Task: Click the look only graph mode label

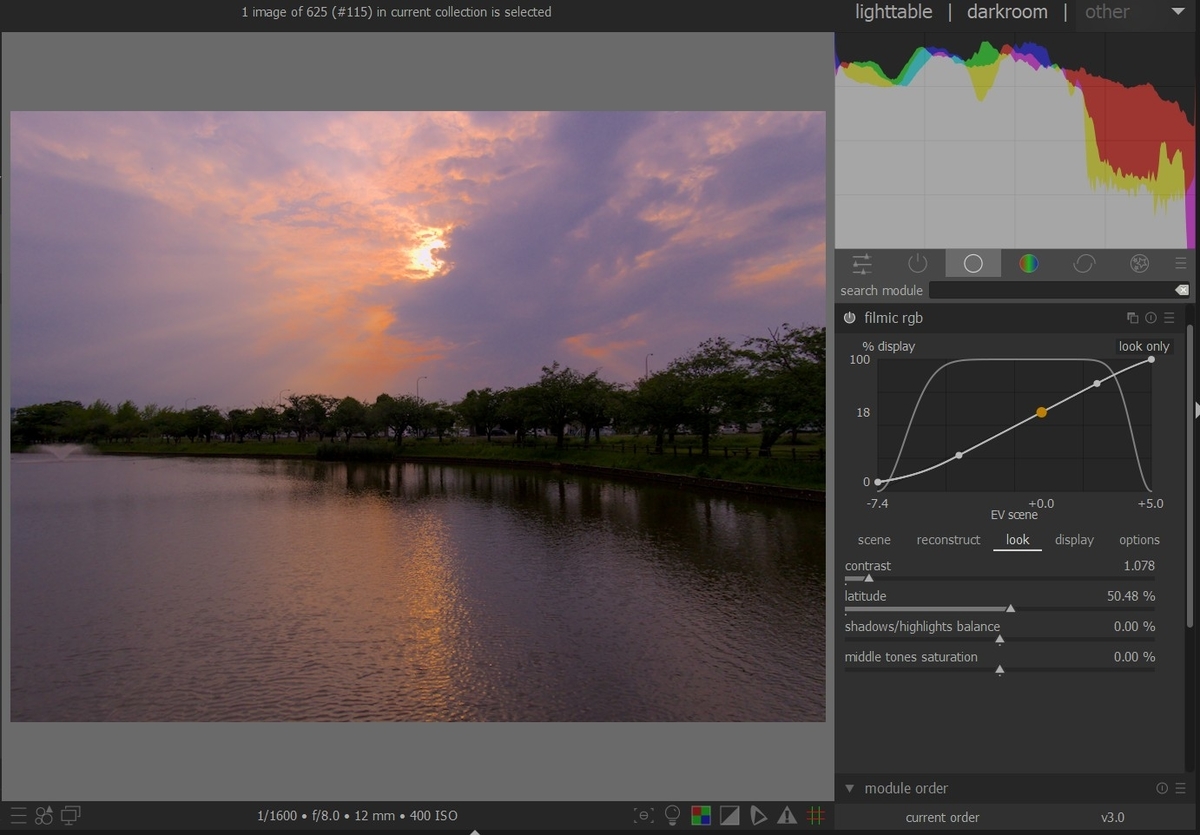Action: [1144, 346]
